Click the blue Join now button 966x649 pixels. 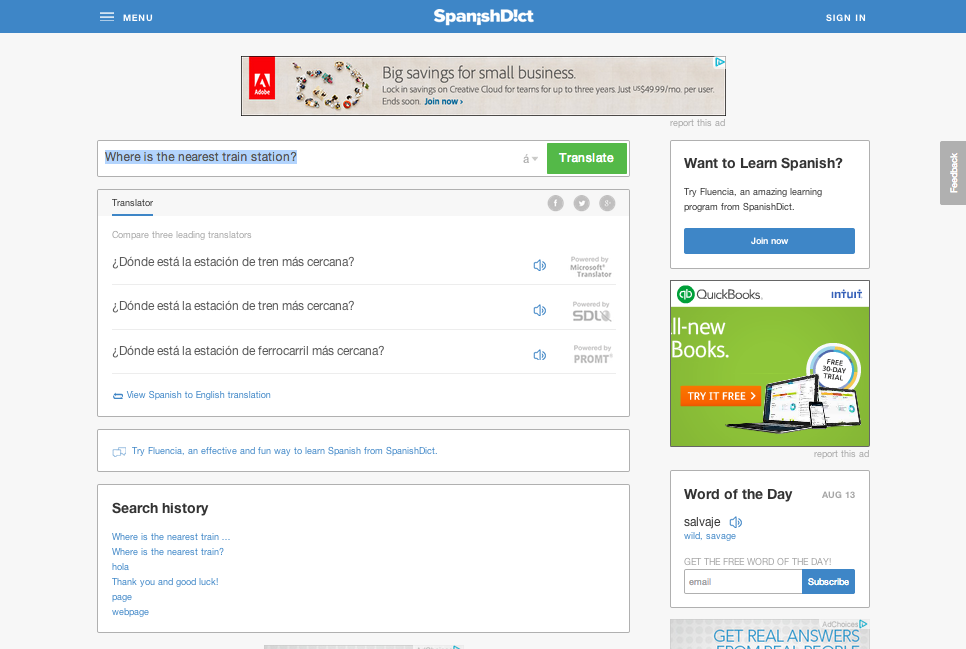point(769,241)
